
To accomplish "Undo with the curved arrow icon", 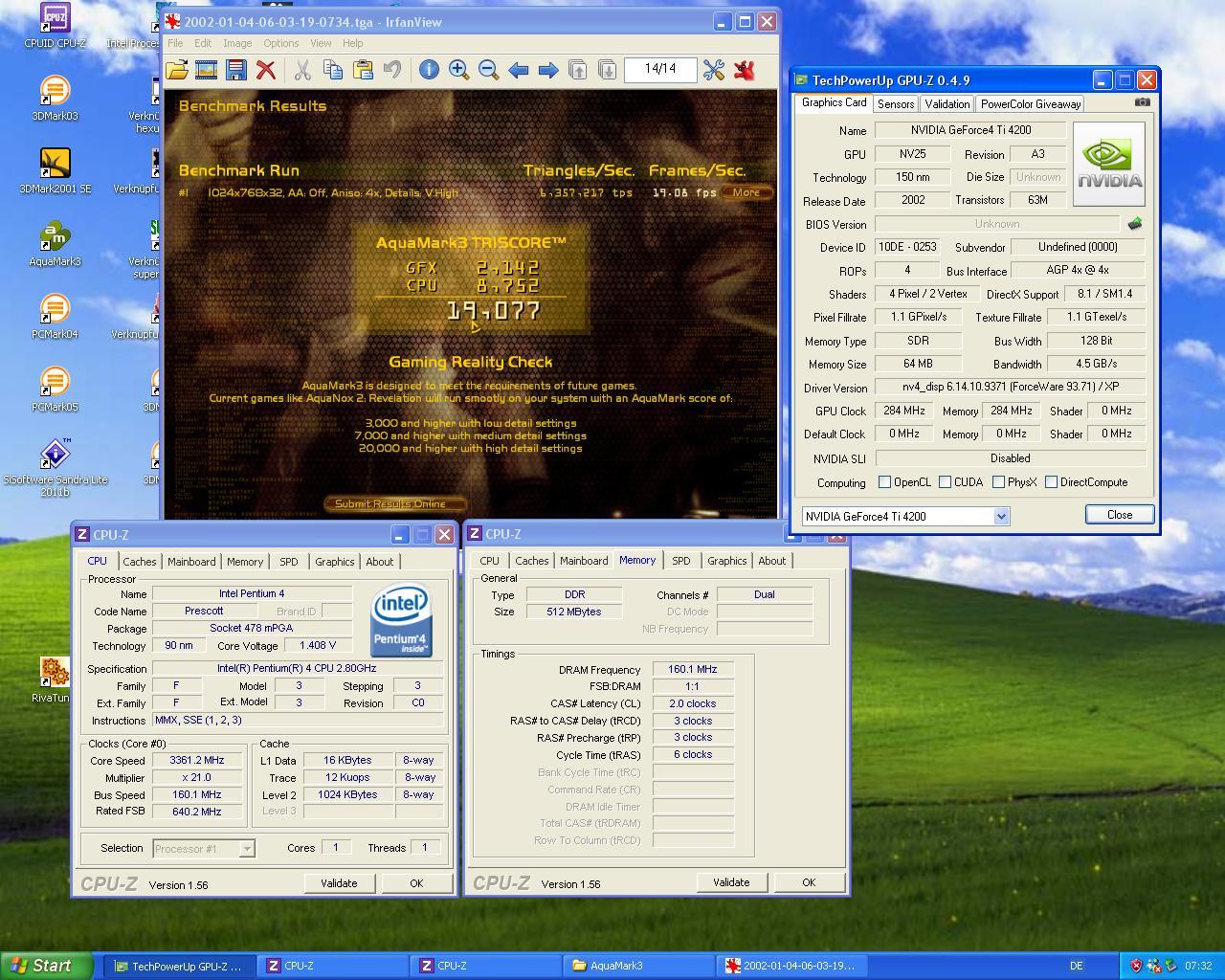I will coord(391,69).
